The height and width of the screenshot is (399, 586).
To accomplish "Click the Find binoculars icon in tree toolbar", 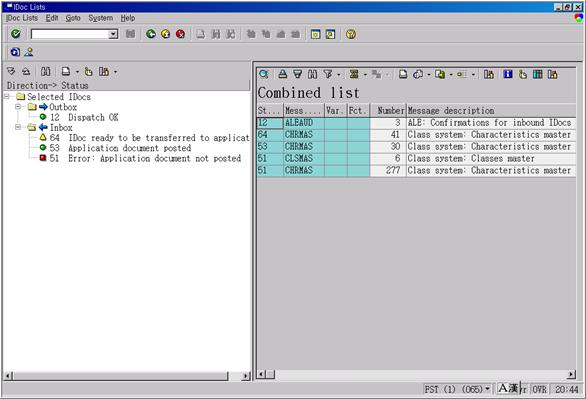I will coord(46,71).
